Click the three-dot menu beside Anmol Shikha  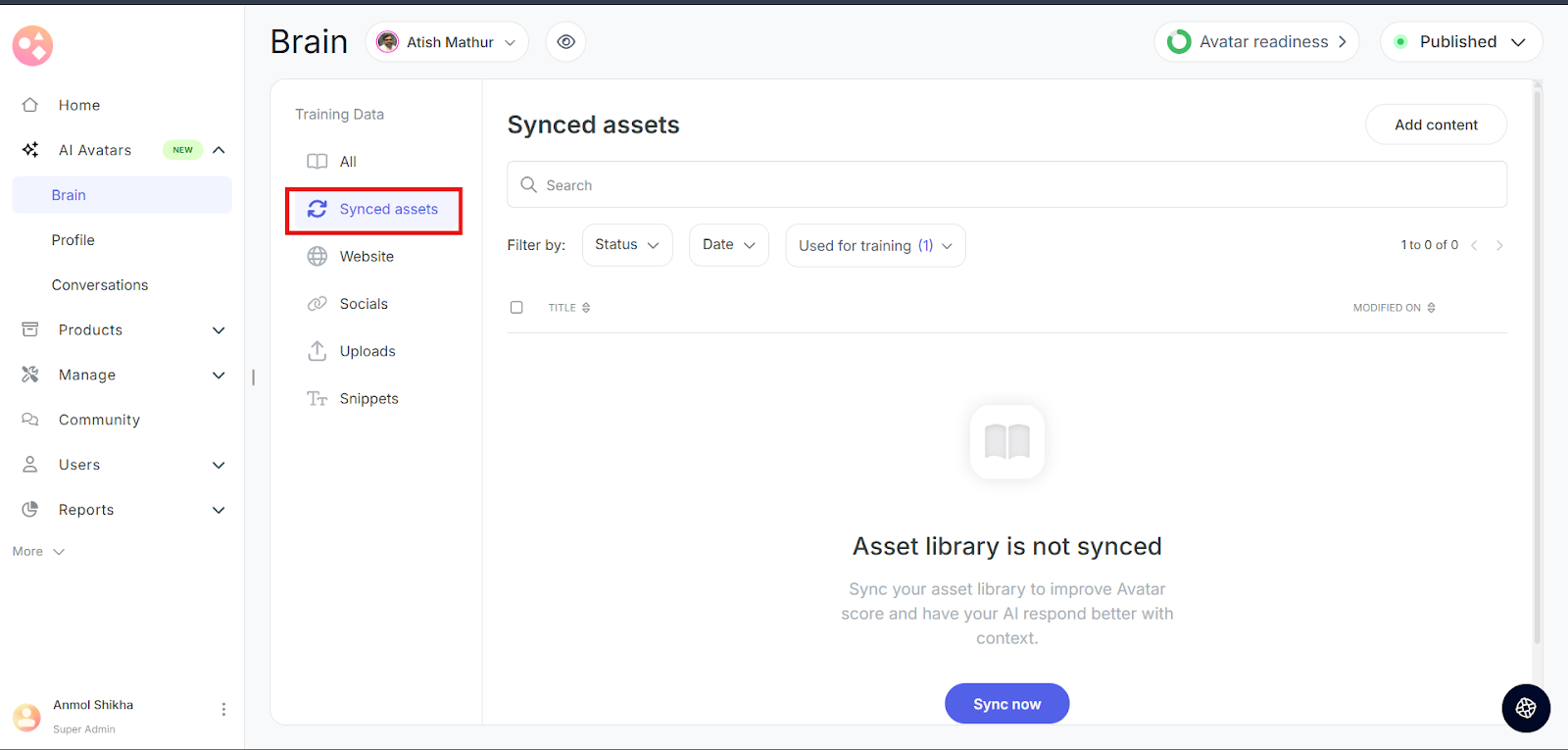pos(223,709)
